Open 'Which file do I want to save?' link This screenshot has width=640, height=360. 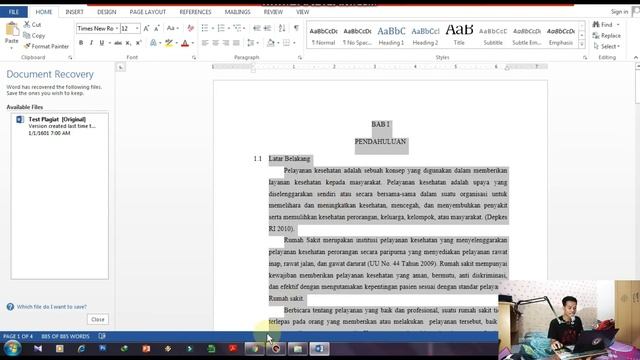click(x=51, y=307)
